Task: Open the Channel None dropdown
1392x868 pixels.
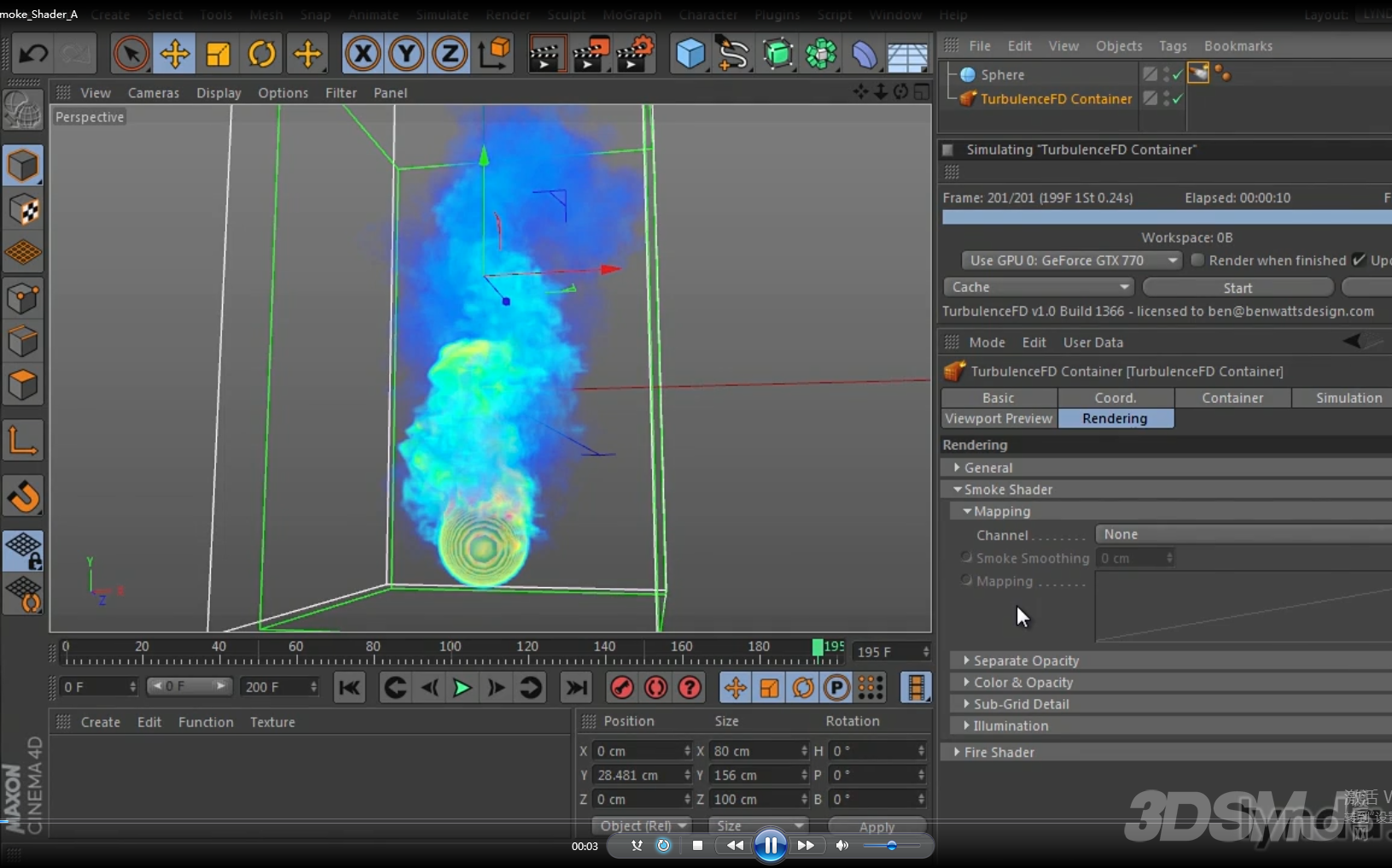Action: coord(1243,534)
